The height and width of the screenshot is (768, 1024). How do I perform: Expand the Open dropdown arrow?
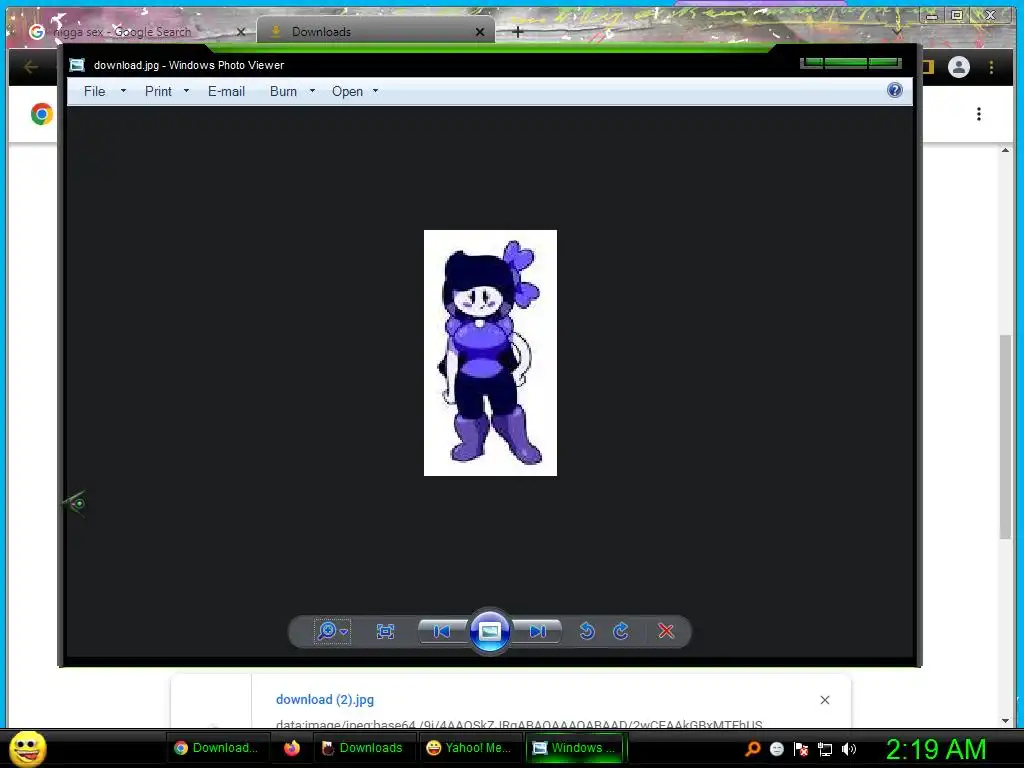(376, 91)
